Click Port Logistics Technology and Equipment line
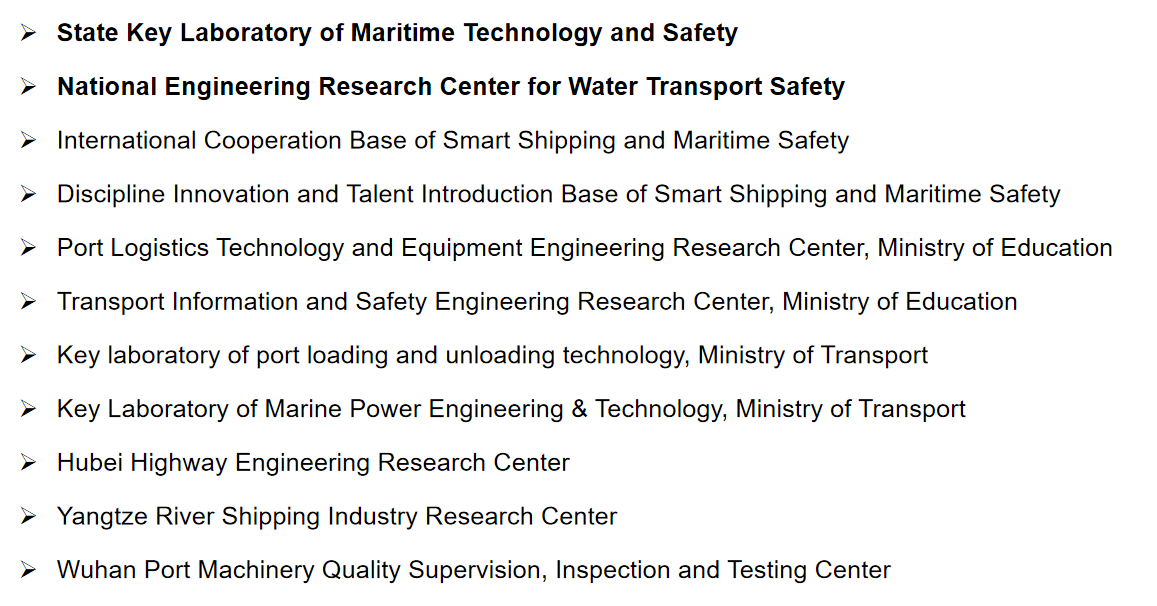1157x606 pixels. pos(584,248)
